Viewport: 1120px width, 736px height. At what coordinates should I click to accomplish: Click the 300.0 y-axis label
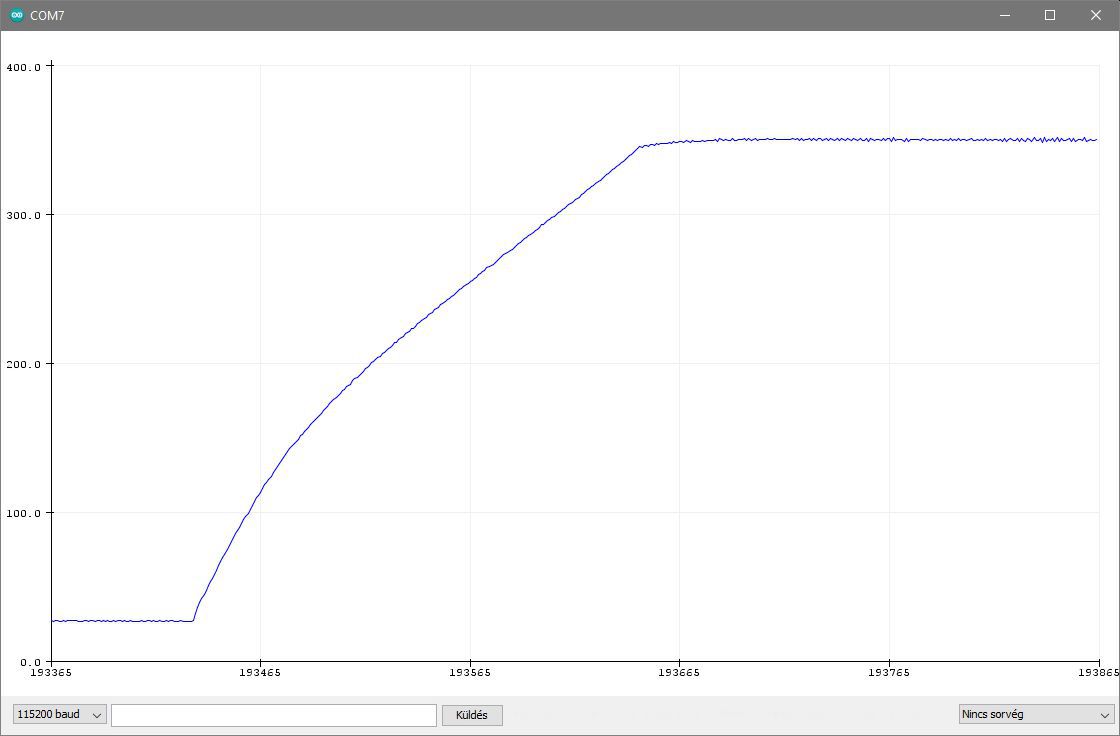click(x=24, y=215)
